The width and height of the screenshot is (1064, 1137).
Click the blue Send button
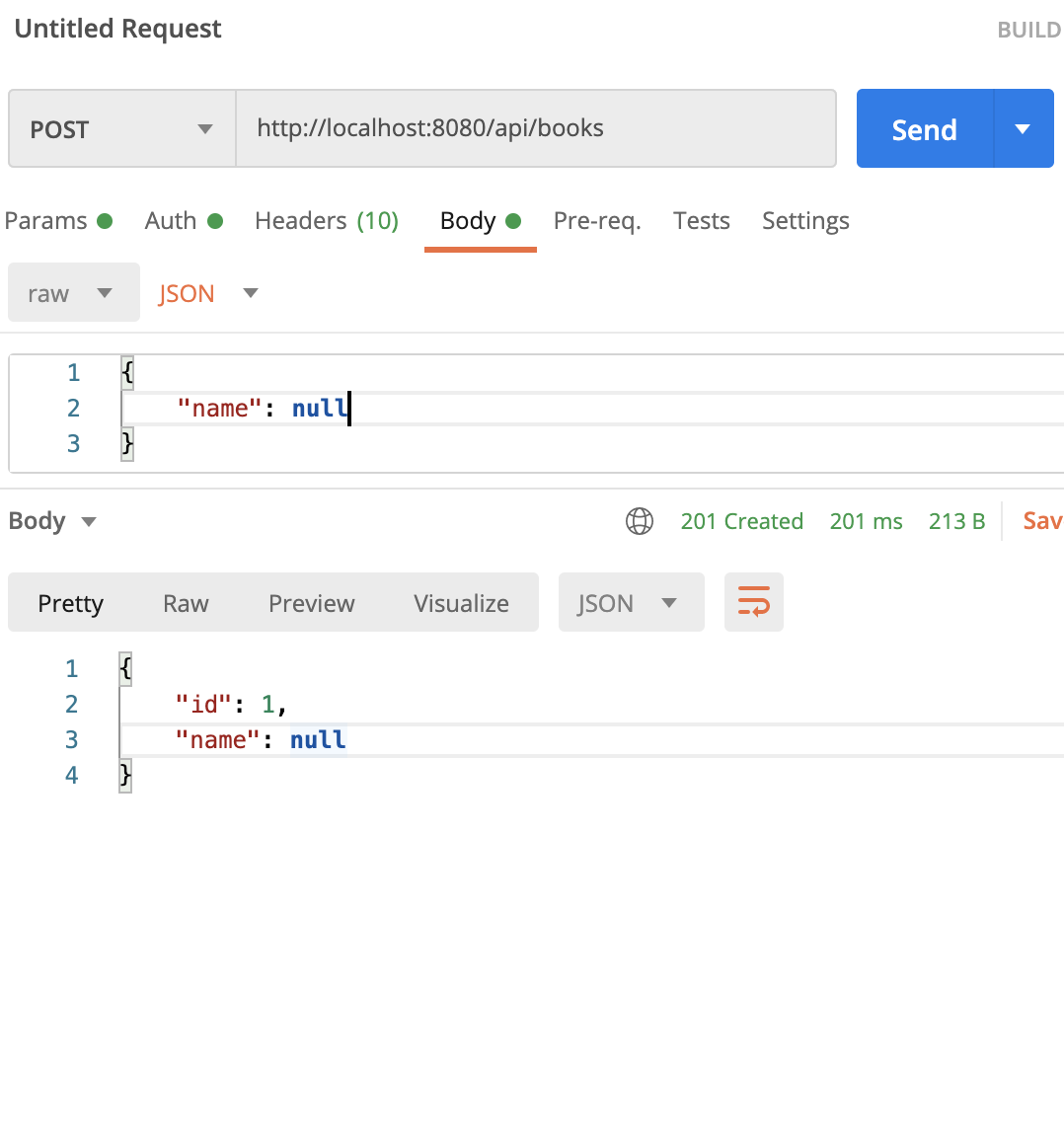(925, 129)
